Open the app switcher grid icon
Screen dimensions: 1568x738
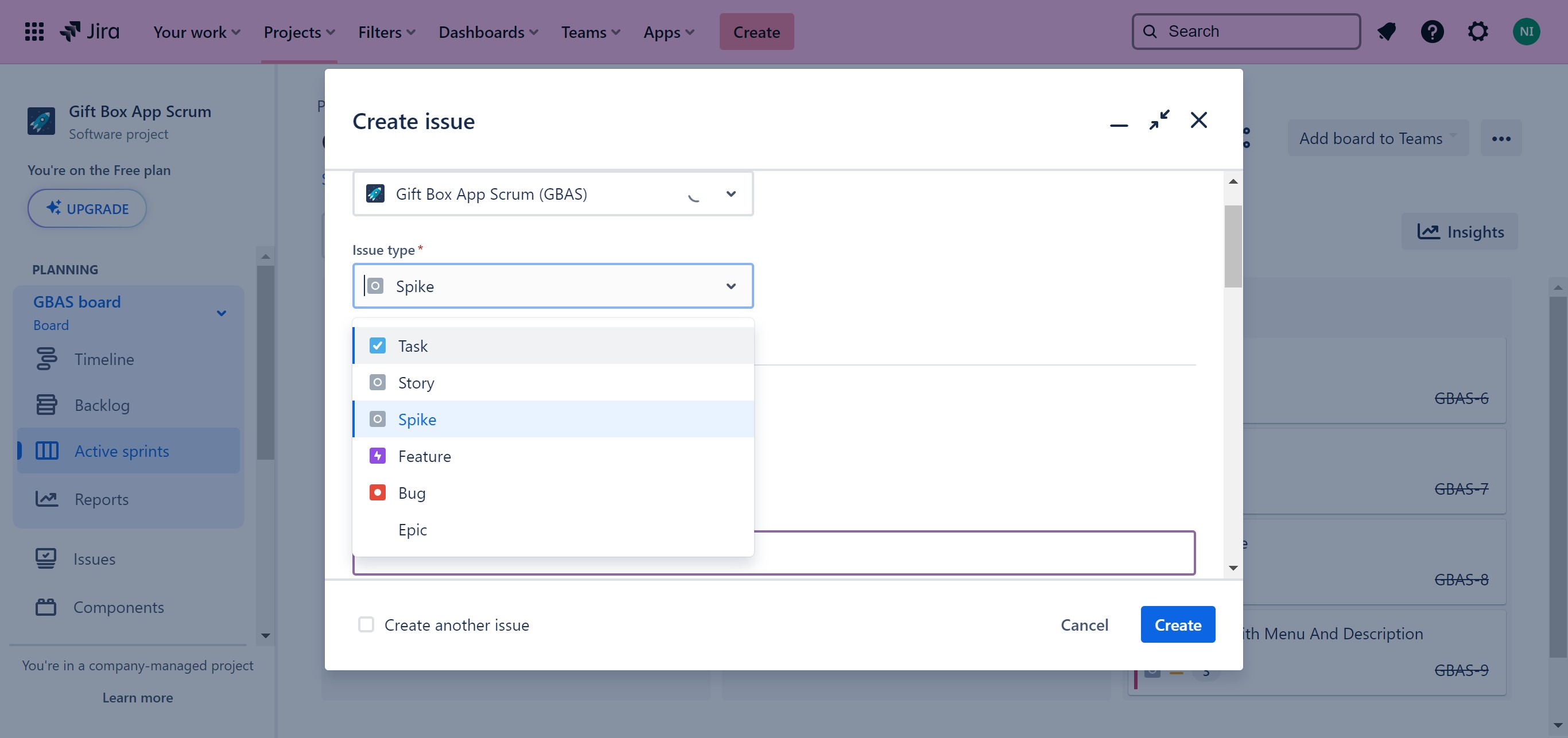(x=34, y=32)
